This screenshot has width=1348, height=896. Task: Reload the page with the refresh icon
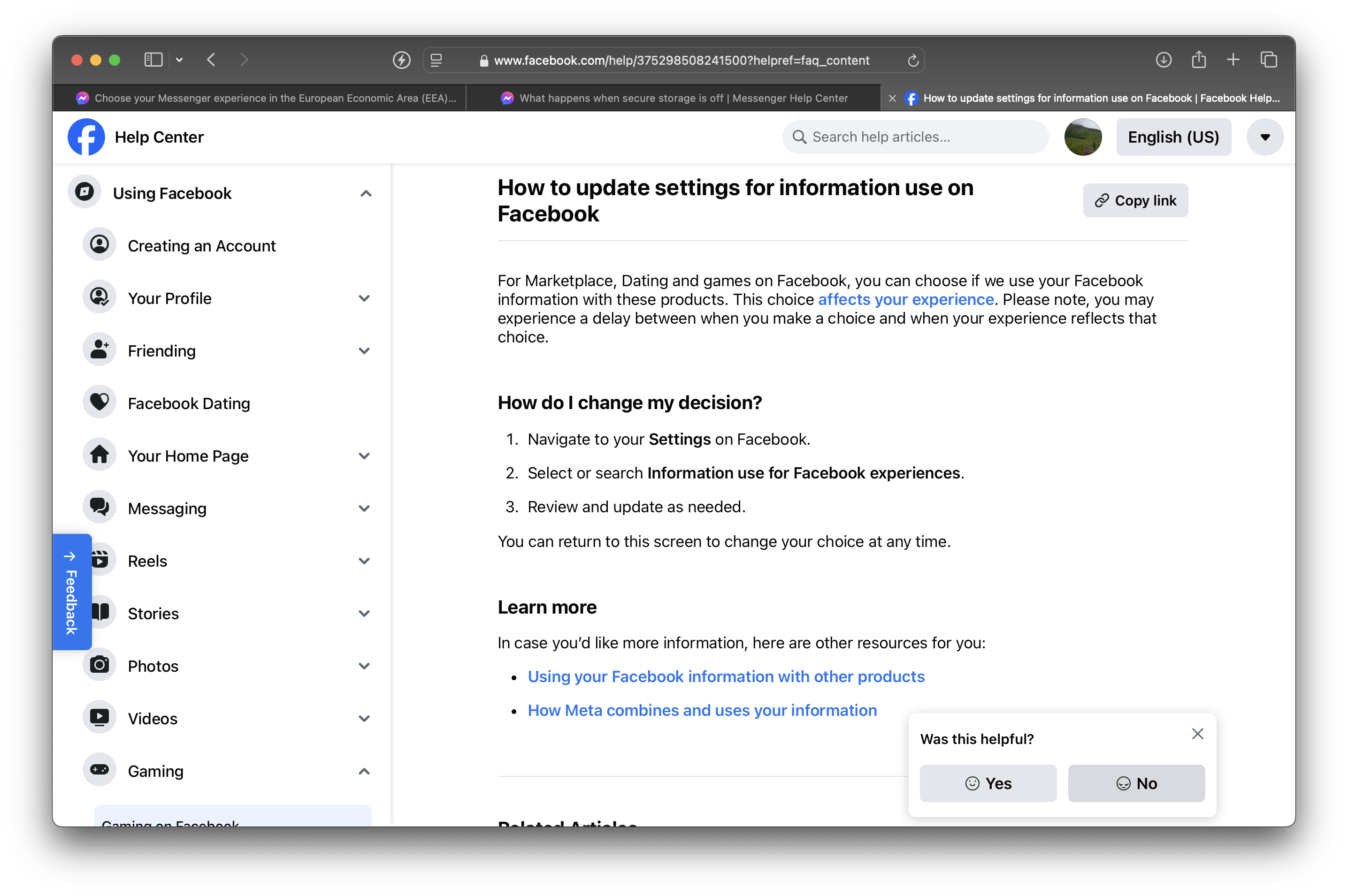point(912,60)
